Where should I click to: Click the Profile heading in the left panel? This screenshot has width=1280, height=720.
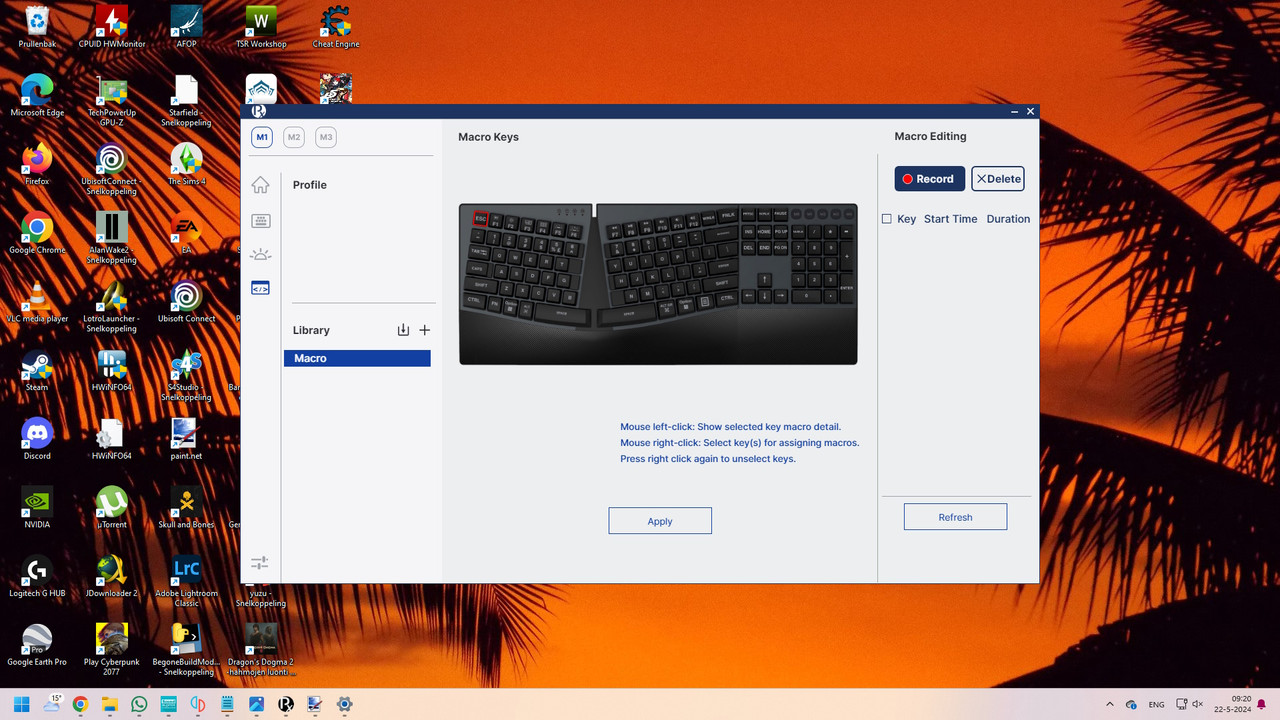pos(310,185)
